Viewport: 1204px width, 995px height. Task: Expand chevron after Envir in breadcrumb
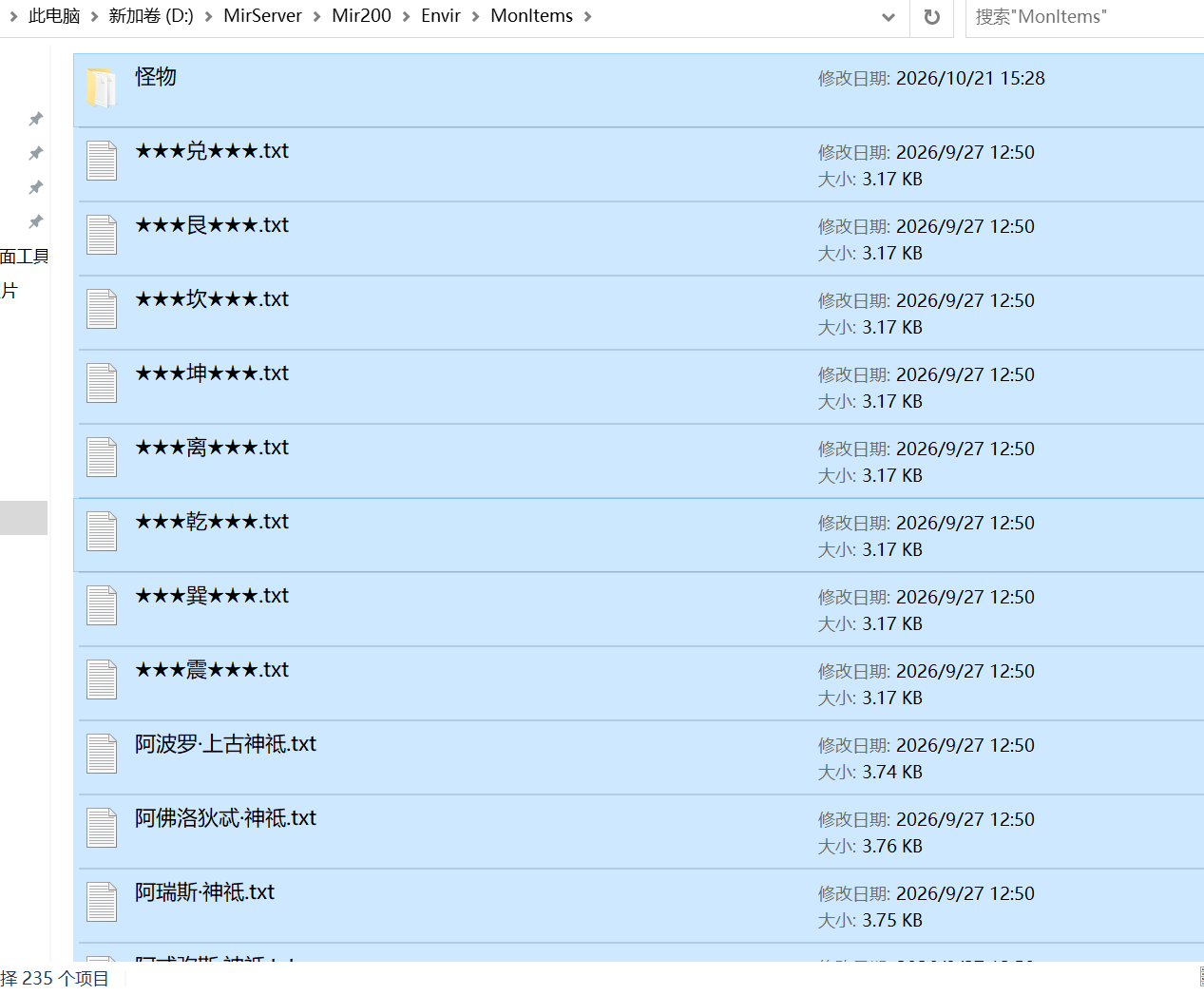pyautogui.click(x=476, y=17)
